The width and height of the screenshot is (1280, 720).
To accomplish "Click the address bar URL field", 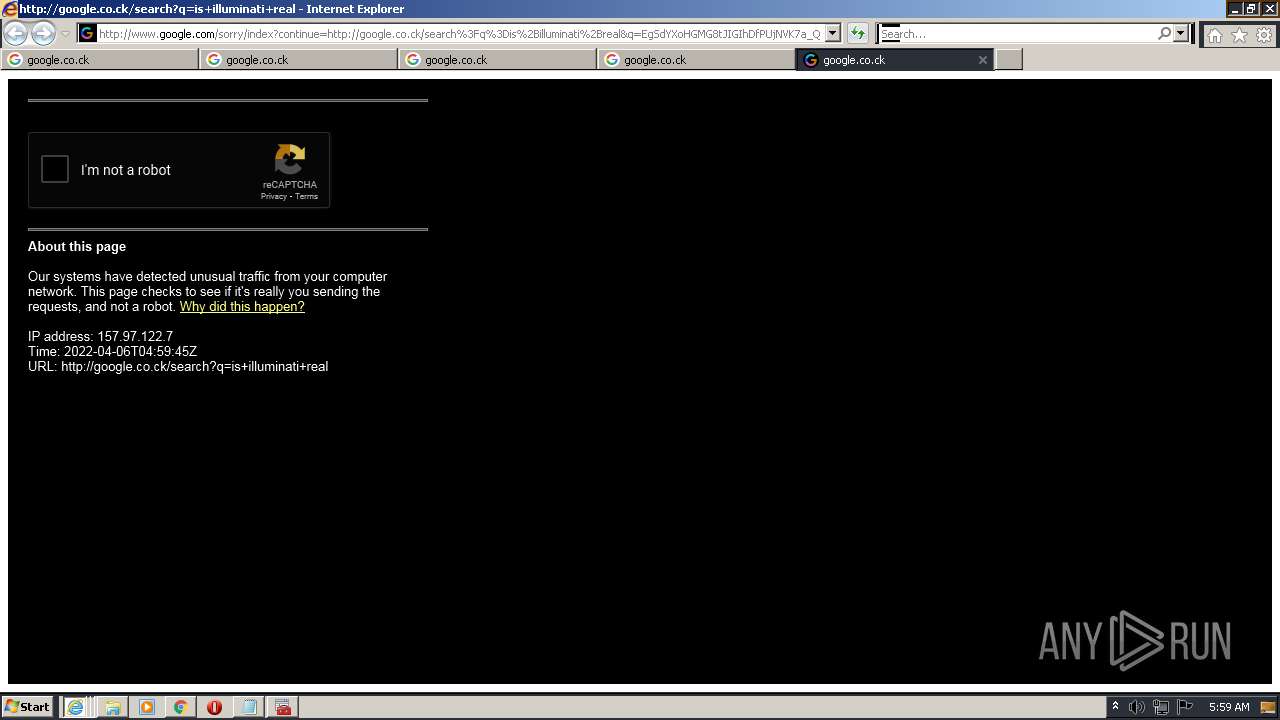I will coord(460,34).
